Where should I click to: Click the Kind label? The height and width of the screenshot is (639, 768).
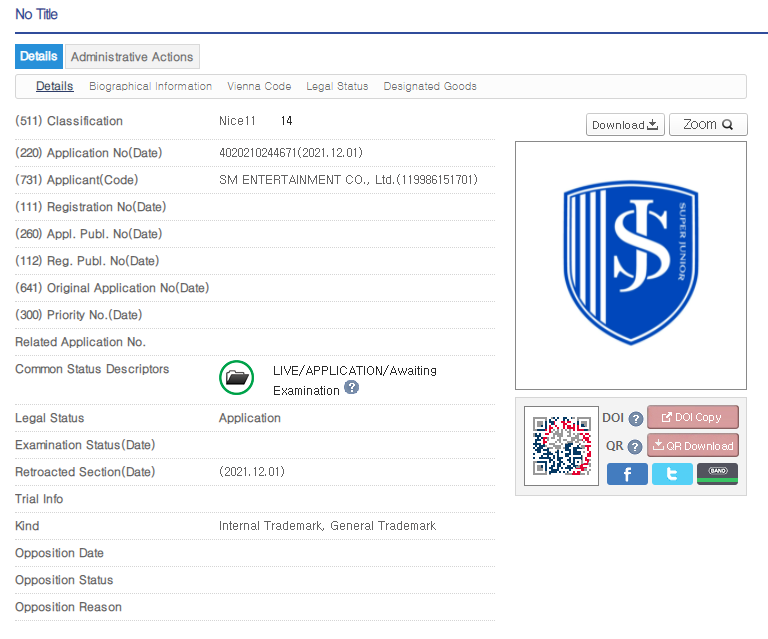tap(27, 526)
